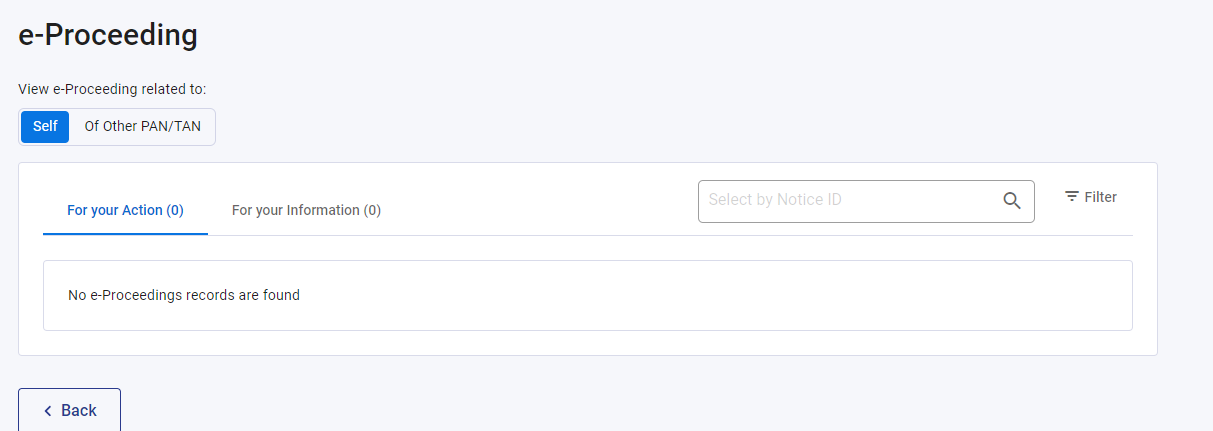Select the Self view toggle
The image size is (1213, 431).
coord(45,127)
